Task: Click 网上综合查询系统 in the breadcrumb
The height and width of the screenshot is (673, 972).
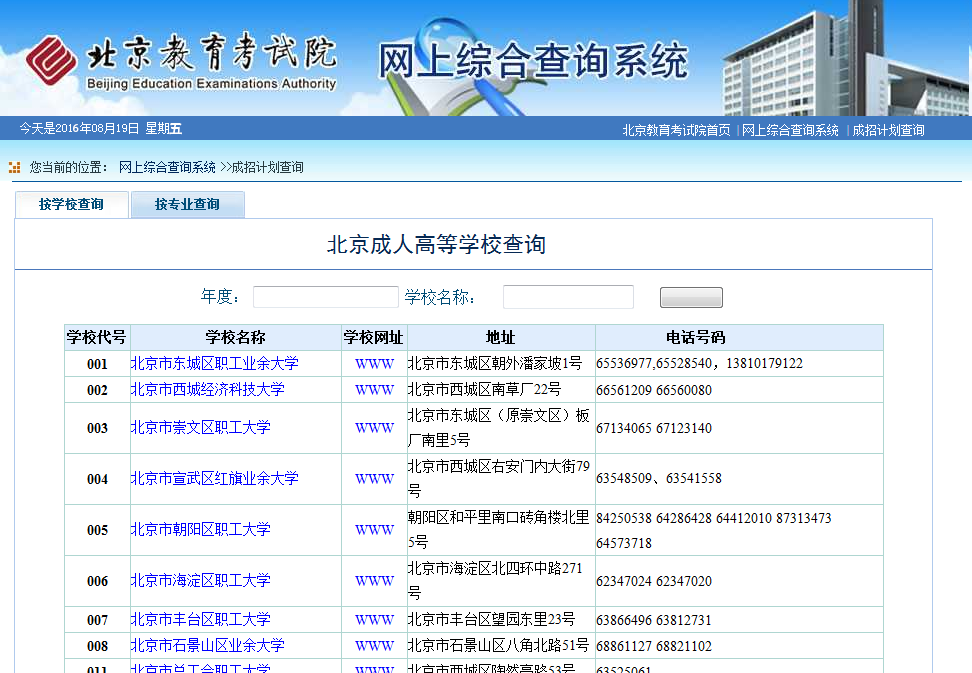Action: pyautogui.click(x=167, y=167)
